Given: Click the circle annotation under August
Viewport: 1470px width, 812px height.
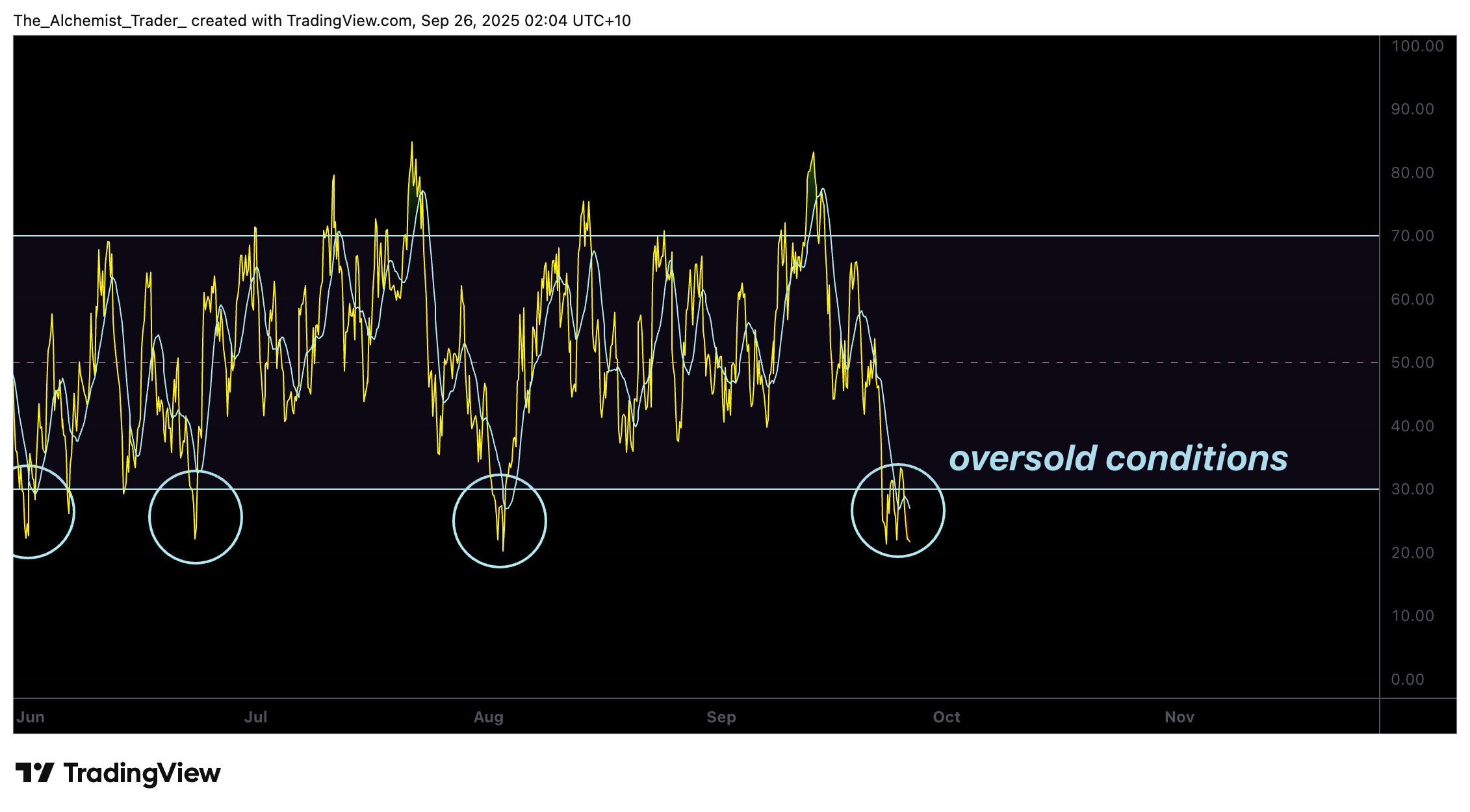Looking at the screenshot, I should click(x=499, y=520).
